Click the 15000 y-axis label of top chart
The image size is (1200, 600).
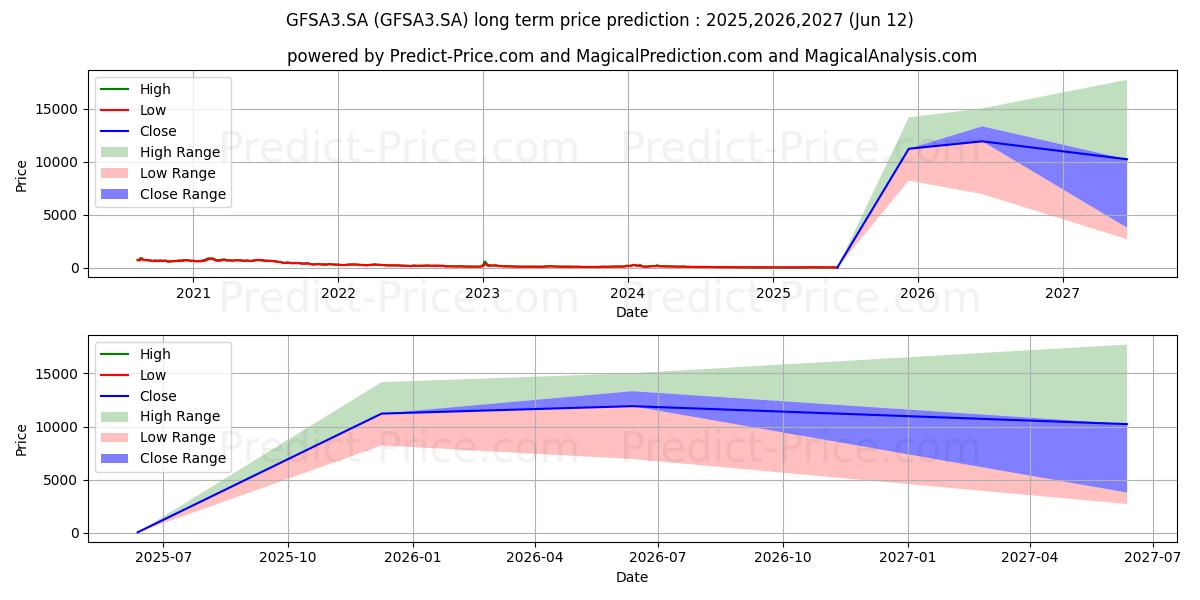coord(59,109)
